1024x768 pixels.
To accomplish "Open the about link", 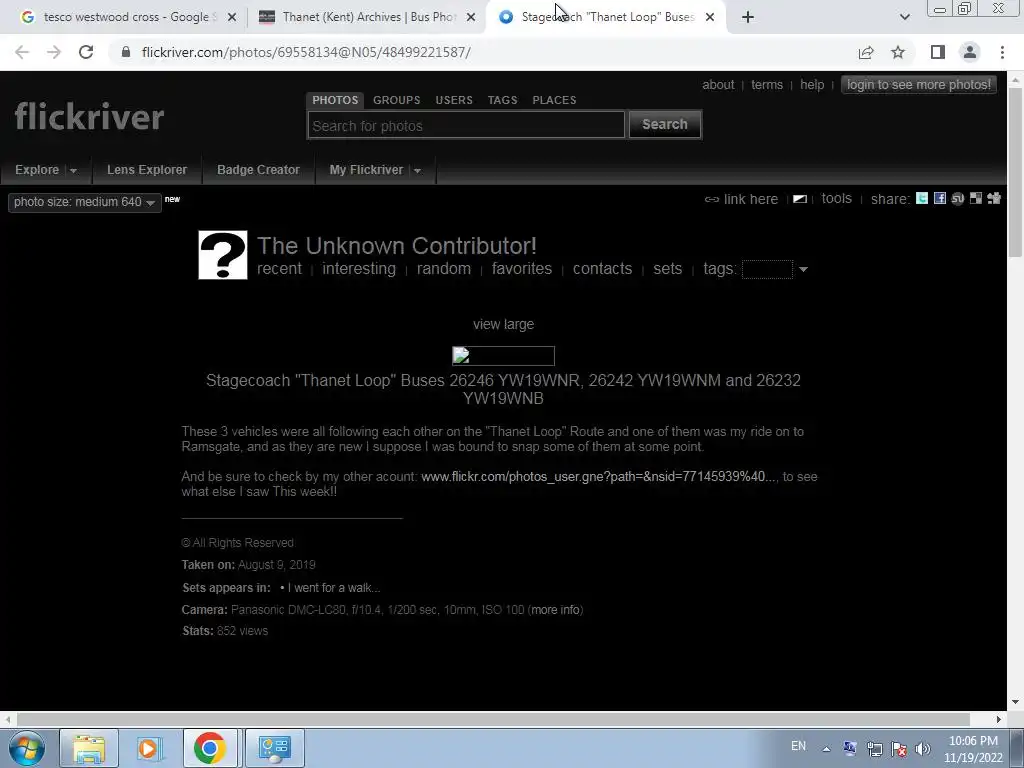I will (718, 85).
